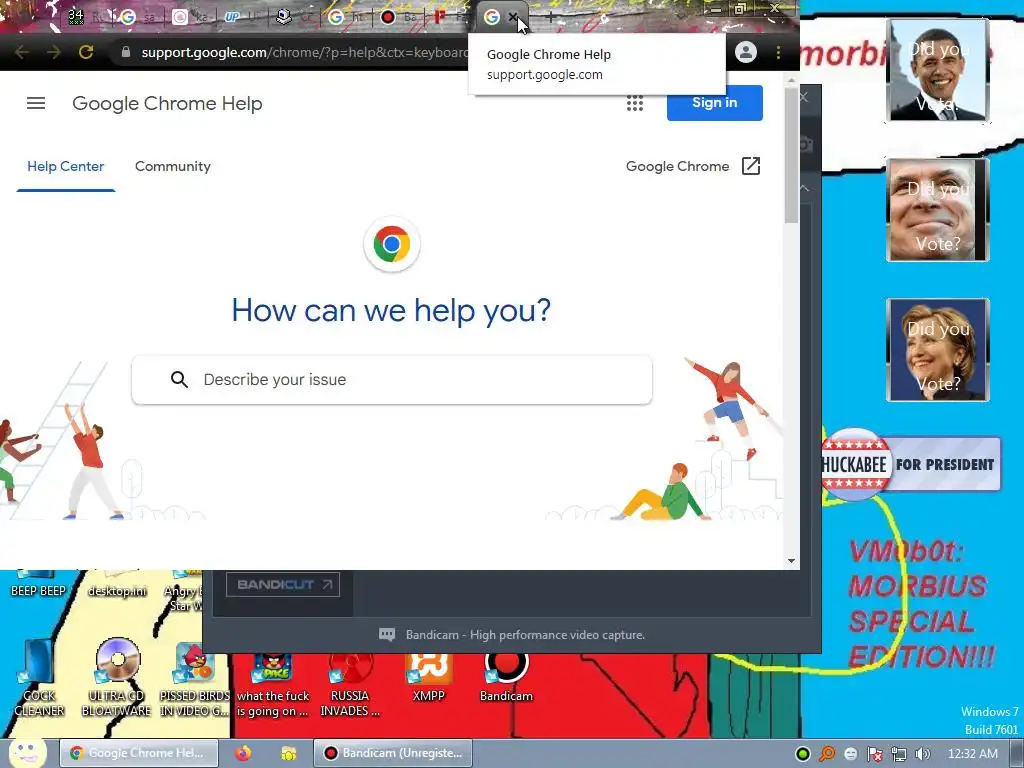
Task: Click the grey round face tray icon
Action: 851,754
